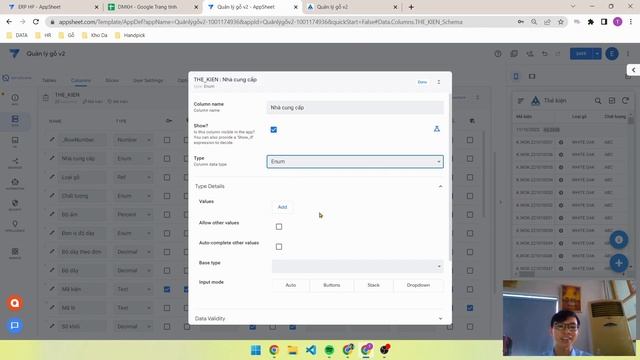Open the Handpick bookmark folder
The height and width of the screenshot is (360, 640).
[x=130, y=36]
